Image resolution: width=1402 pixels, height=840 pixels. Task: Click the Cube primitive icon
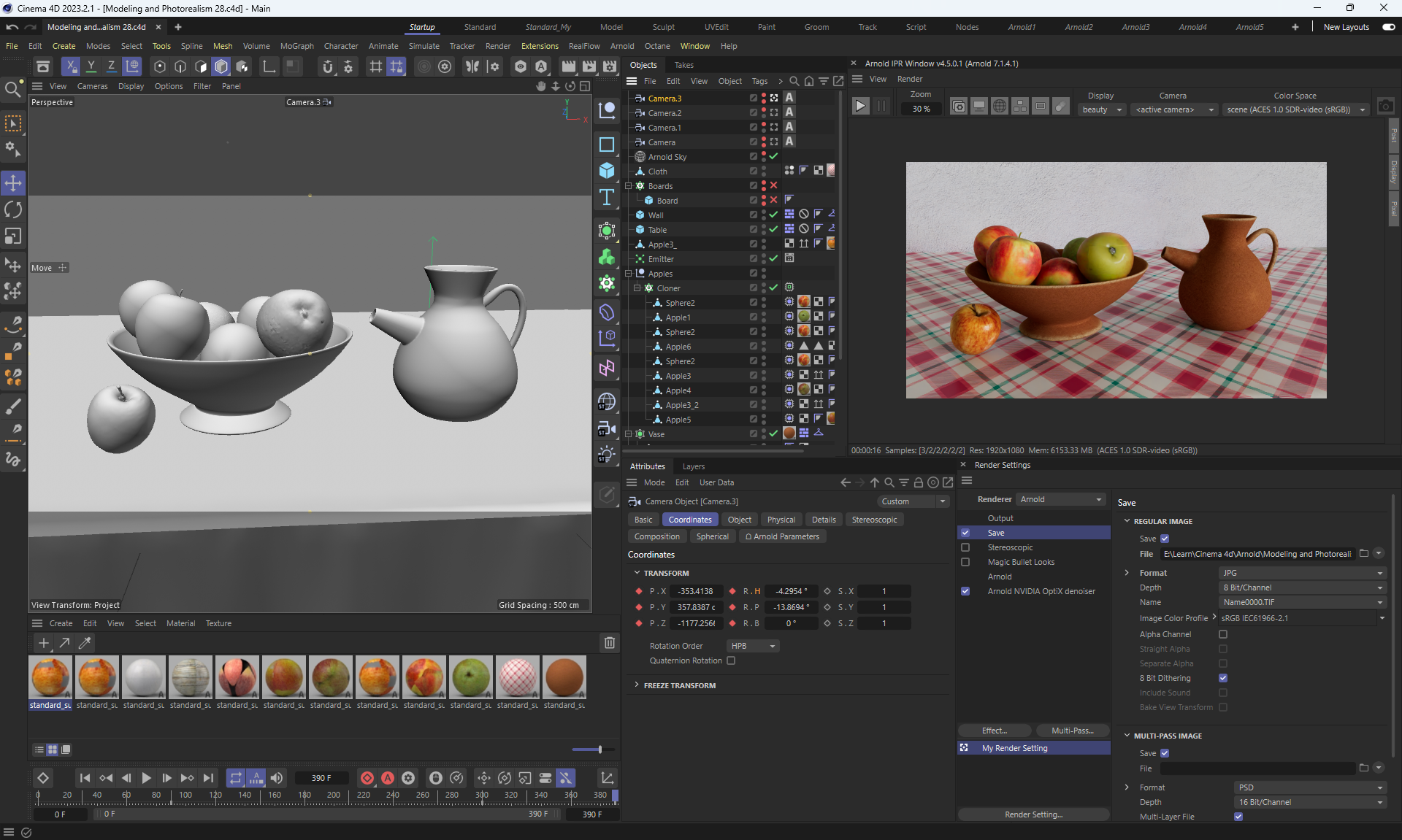click(x=607, y=171)
